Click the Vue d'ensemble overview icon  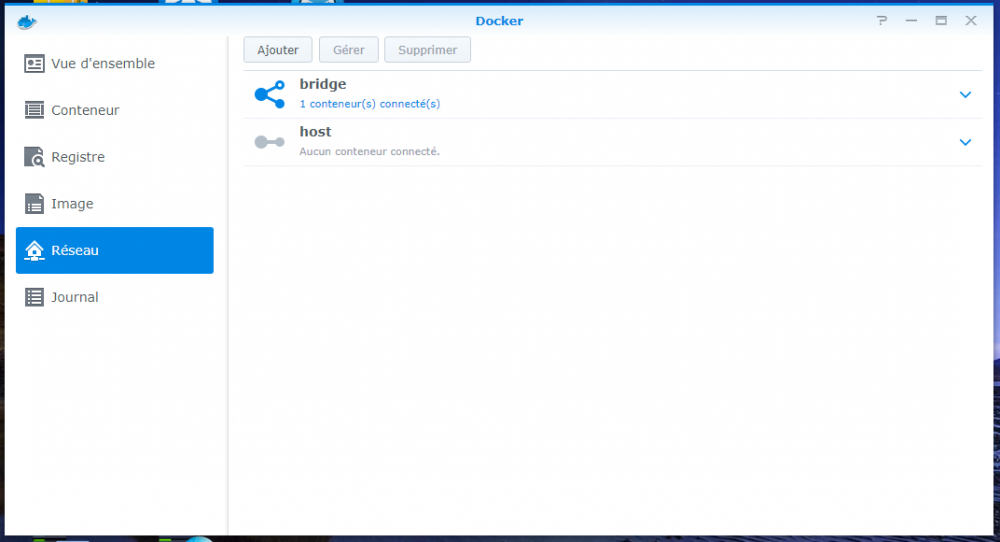pyautogui.click(x=34, y=64)
